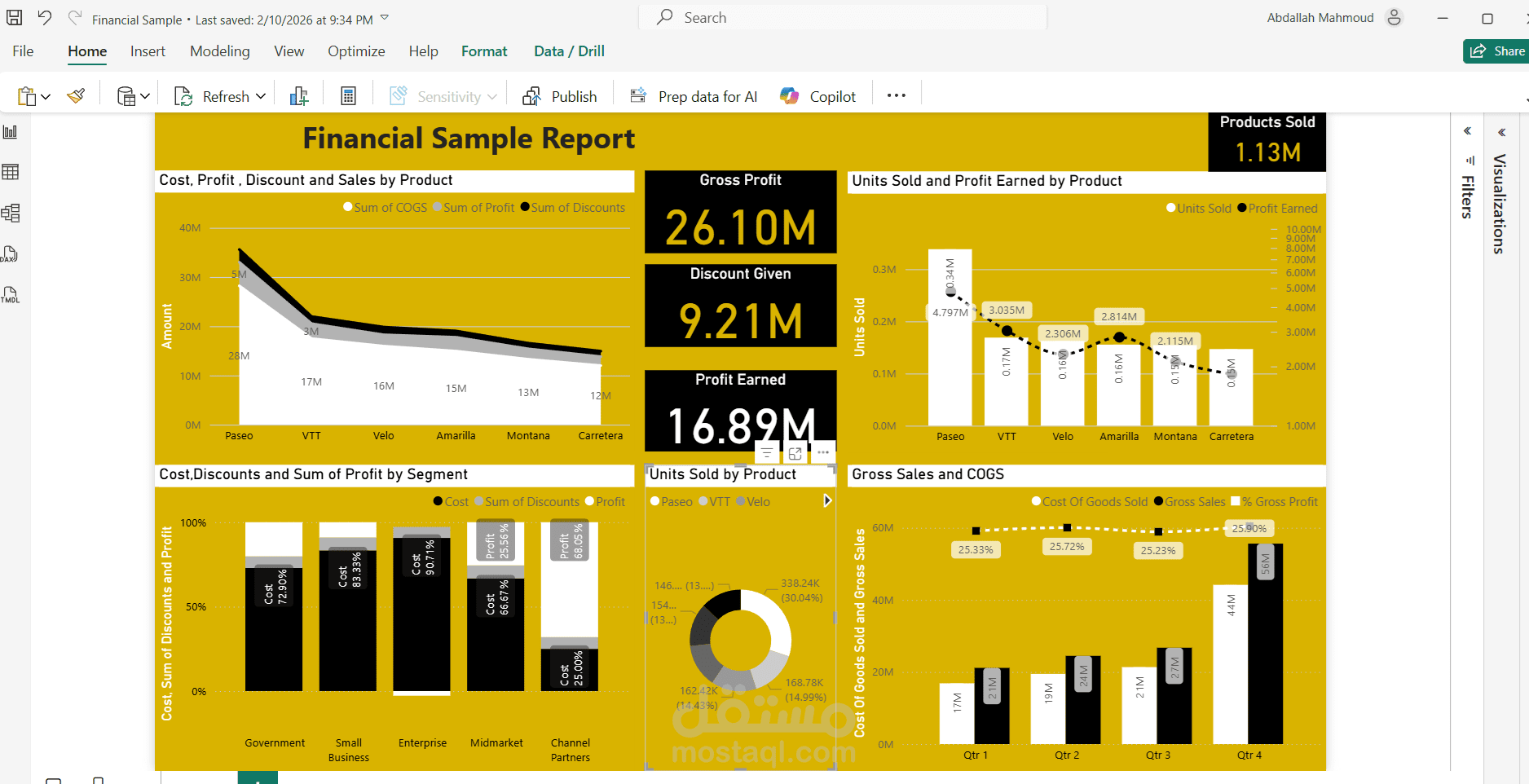Open Prep data for AI

[x=693, y=95]
